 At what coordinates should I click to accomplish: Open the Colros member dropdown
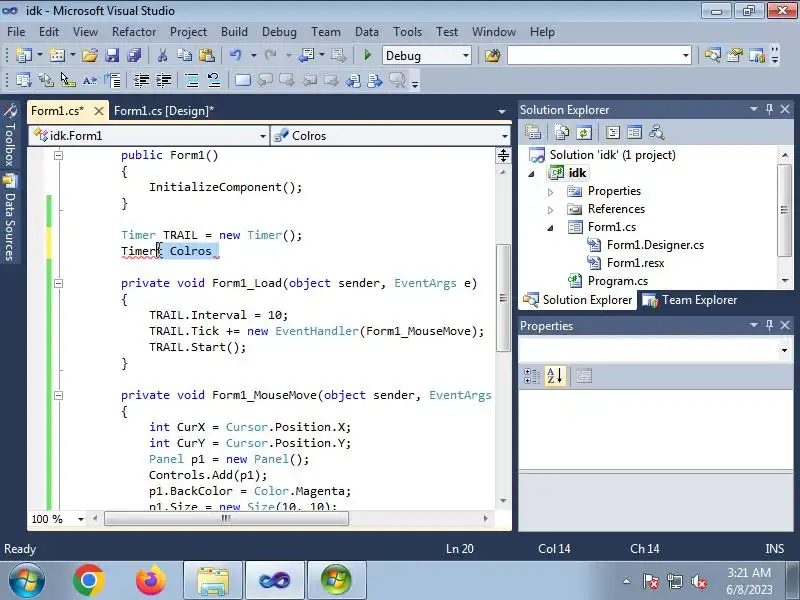pos(505,136)
